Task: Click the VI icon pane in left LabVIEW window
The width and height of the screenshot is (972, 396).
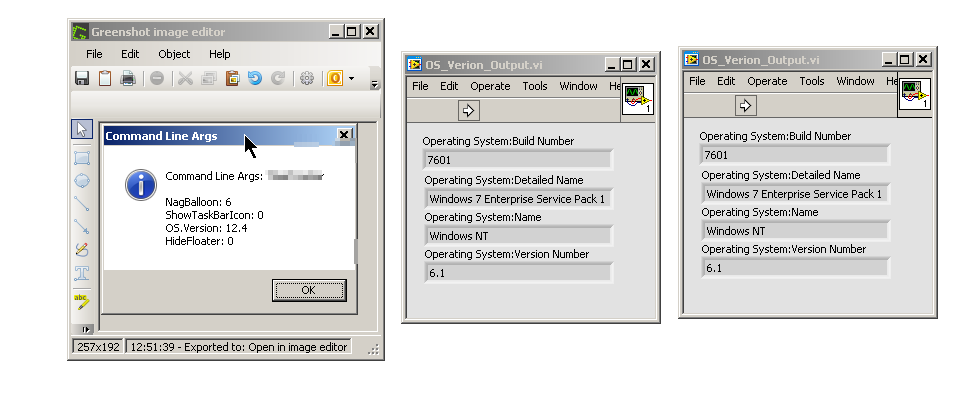Action: 638,99
